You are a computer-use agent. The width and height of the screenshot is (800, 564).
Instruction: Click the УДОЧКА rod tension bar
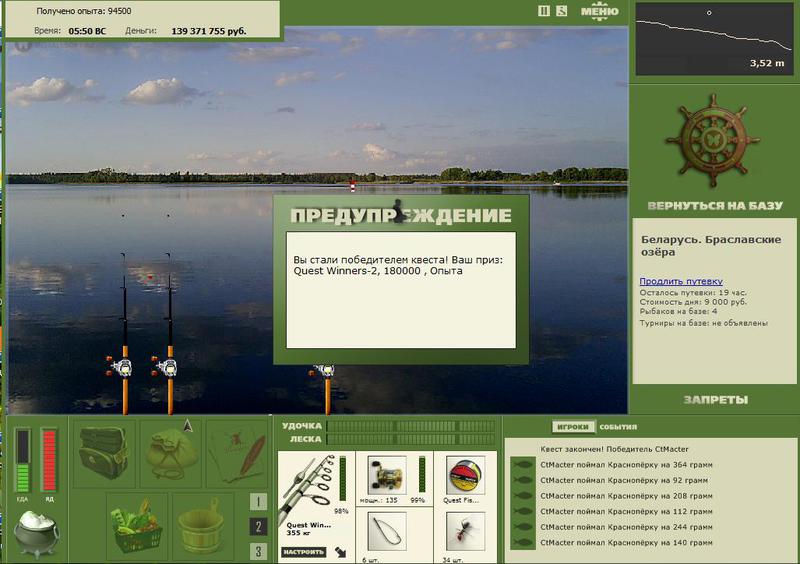(411, 426)
